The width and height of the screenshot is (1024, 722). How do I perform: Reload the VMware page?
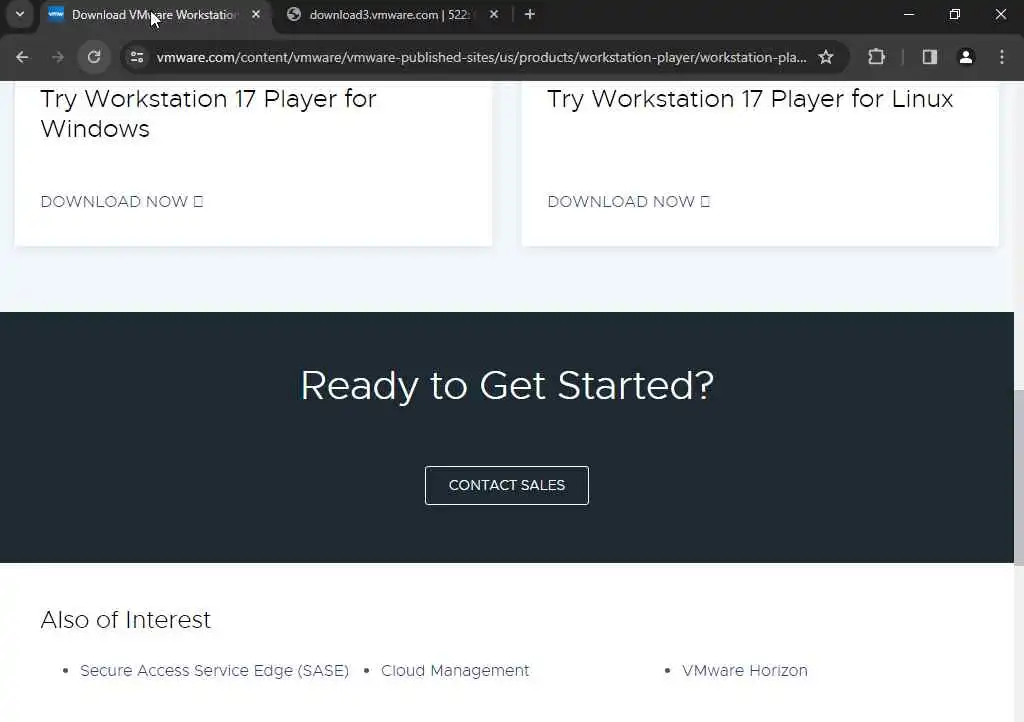[x=94, y=57]
